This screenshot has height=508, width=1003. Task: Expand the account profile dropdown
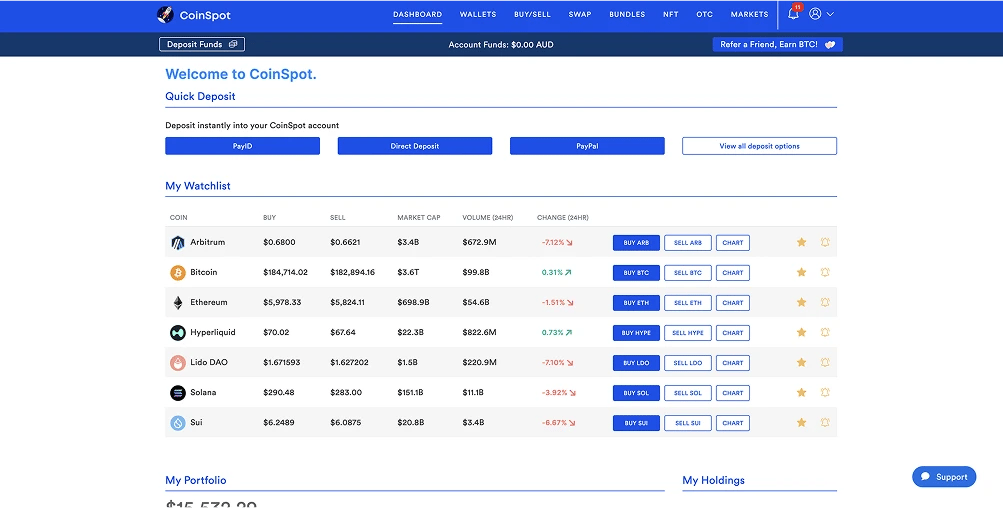click(x=821, y=13)
